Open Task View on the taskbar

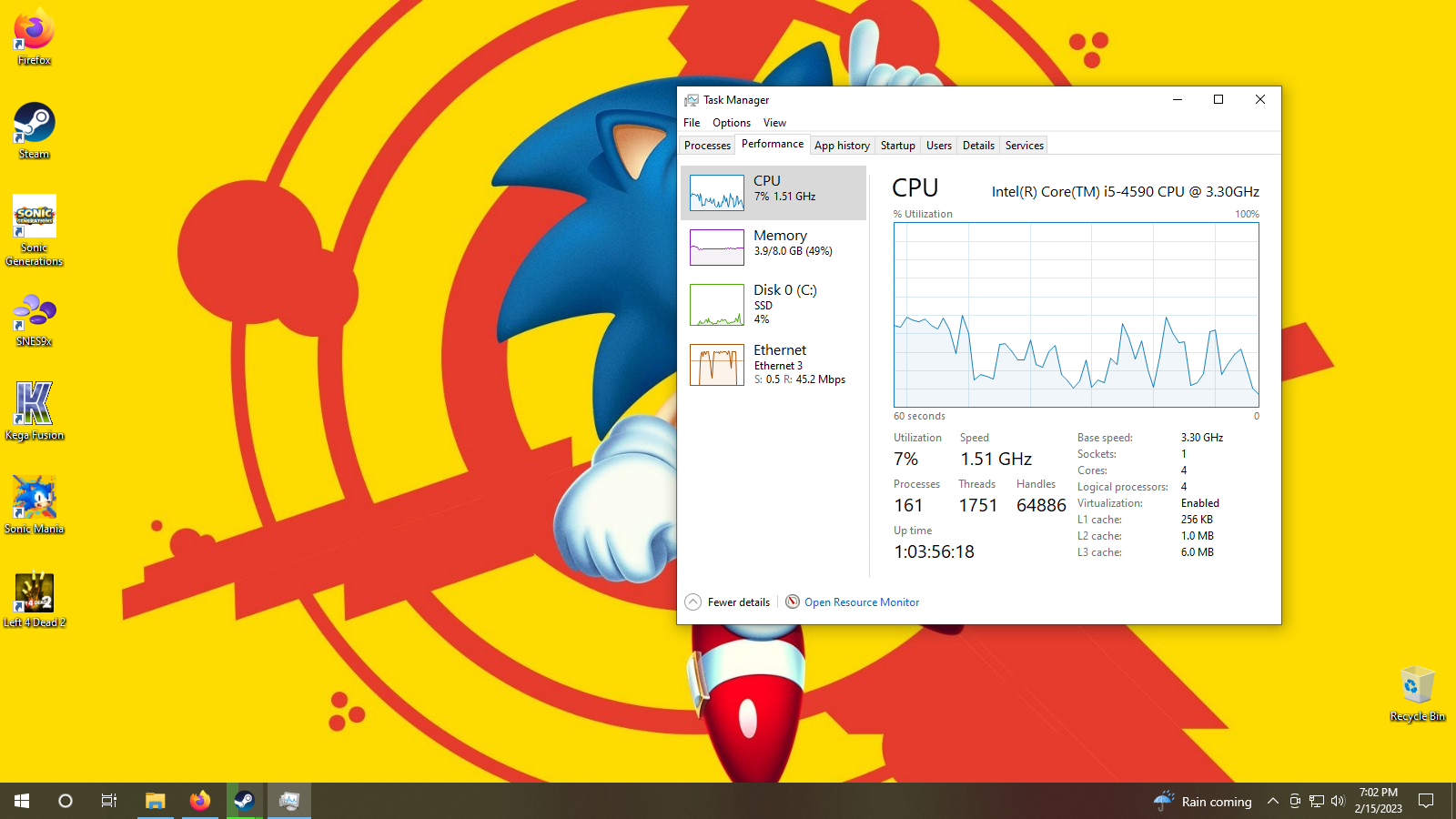pyautogui.click(x=109, y=801)
